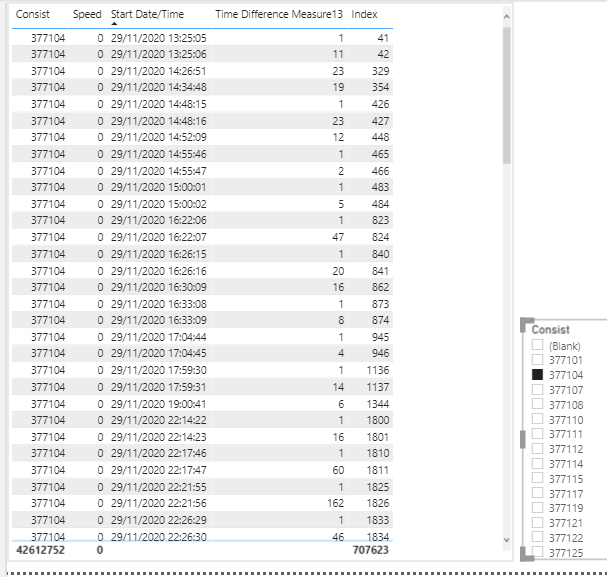Select date cell 29/11/2020 14:52:09
Viewport: 607px width, 577px height.
click(x=159, y=137)
